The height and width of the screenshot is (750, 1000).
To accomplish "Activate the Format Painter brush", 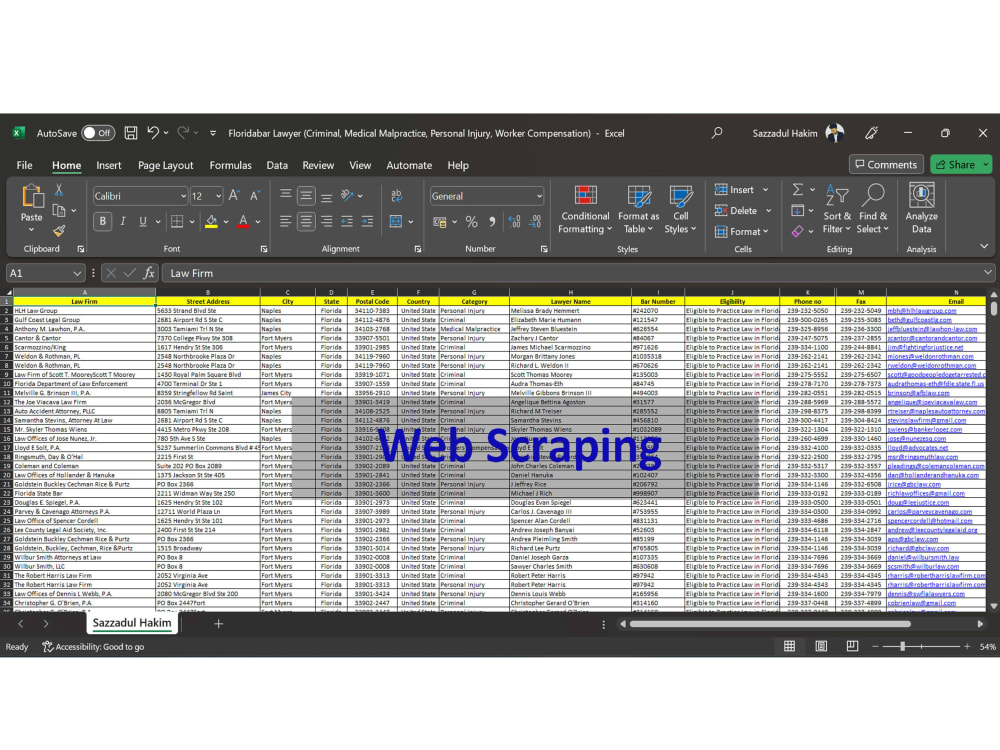I will [x=59, y=230].
